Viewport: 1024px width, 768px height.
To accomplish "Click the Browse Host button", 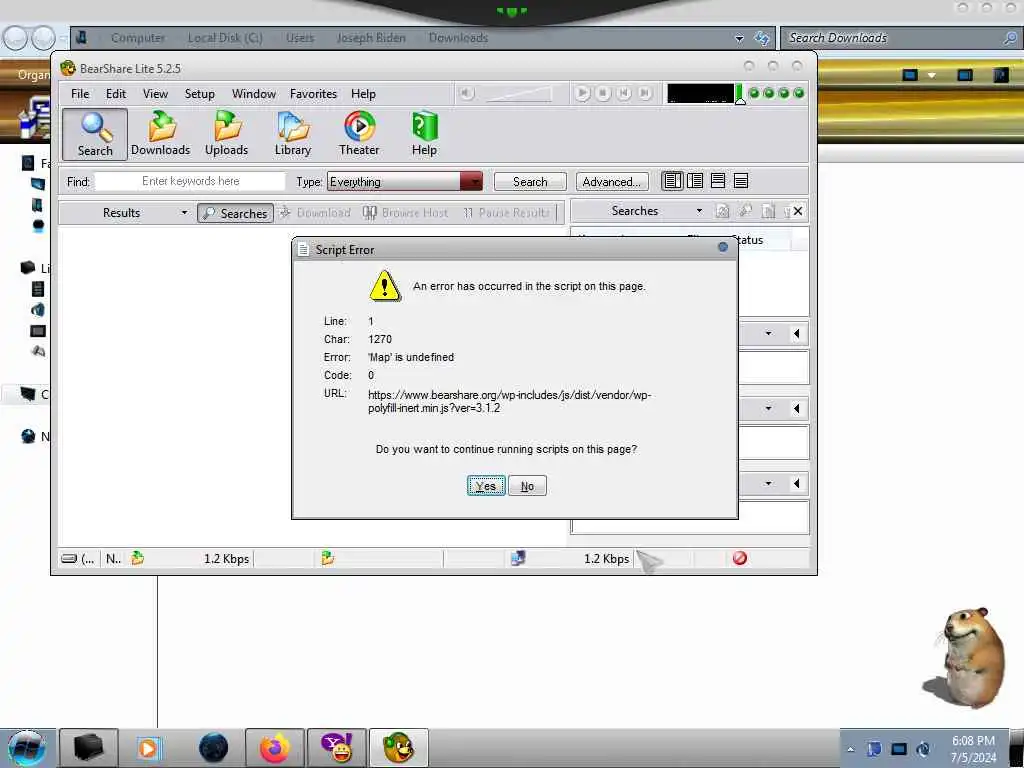I will 405,213.
